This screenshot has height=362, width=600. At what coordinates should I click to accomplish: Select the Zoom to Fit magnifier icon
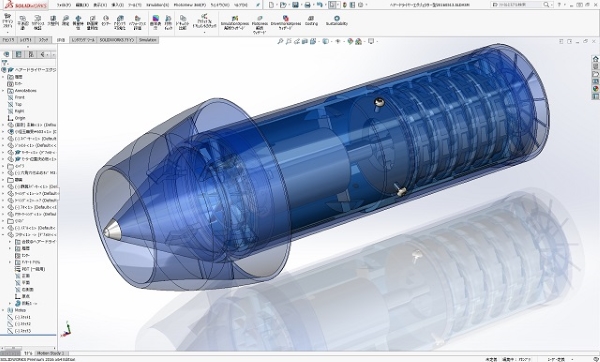[x=280, y=41]
